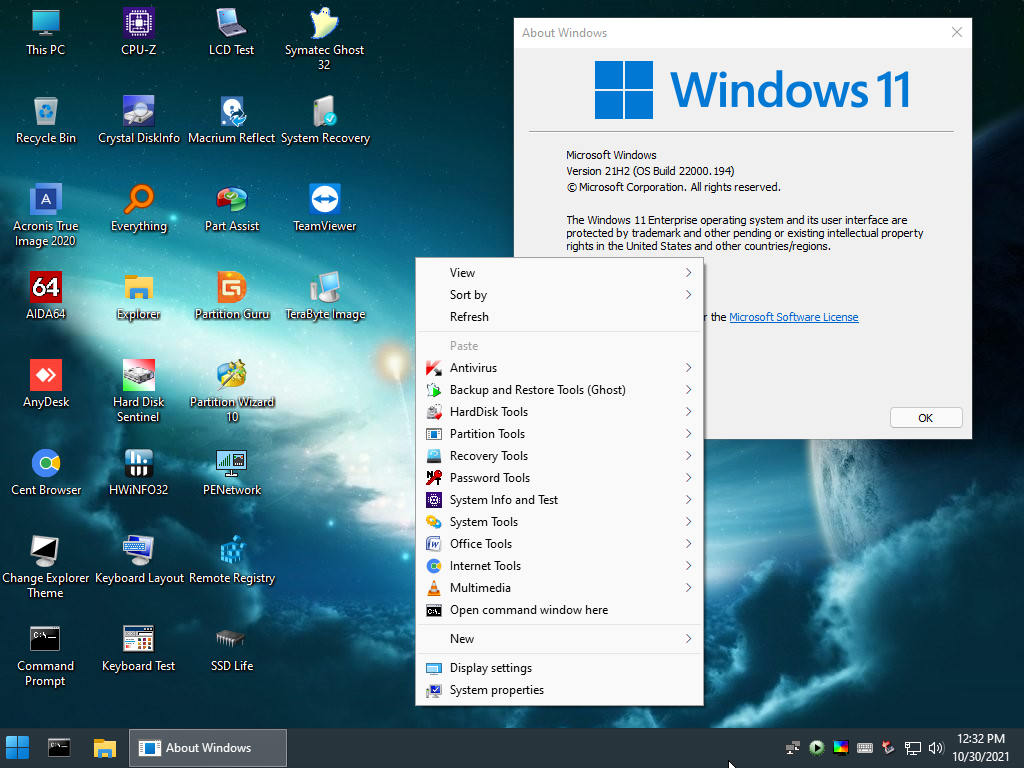Viewport: 1024px width, 768px height.
Task: Launch Command Prompt desktop icon
Action: tap(46, 655)
